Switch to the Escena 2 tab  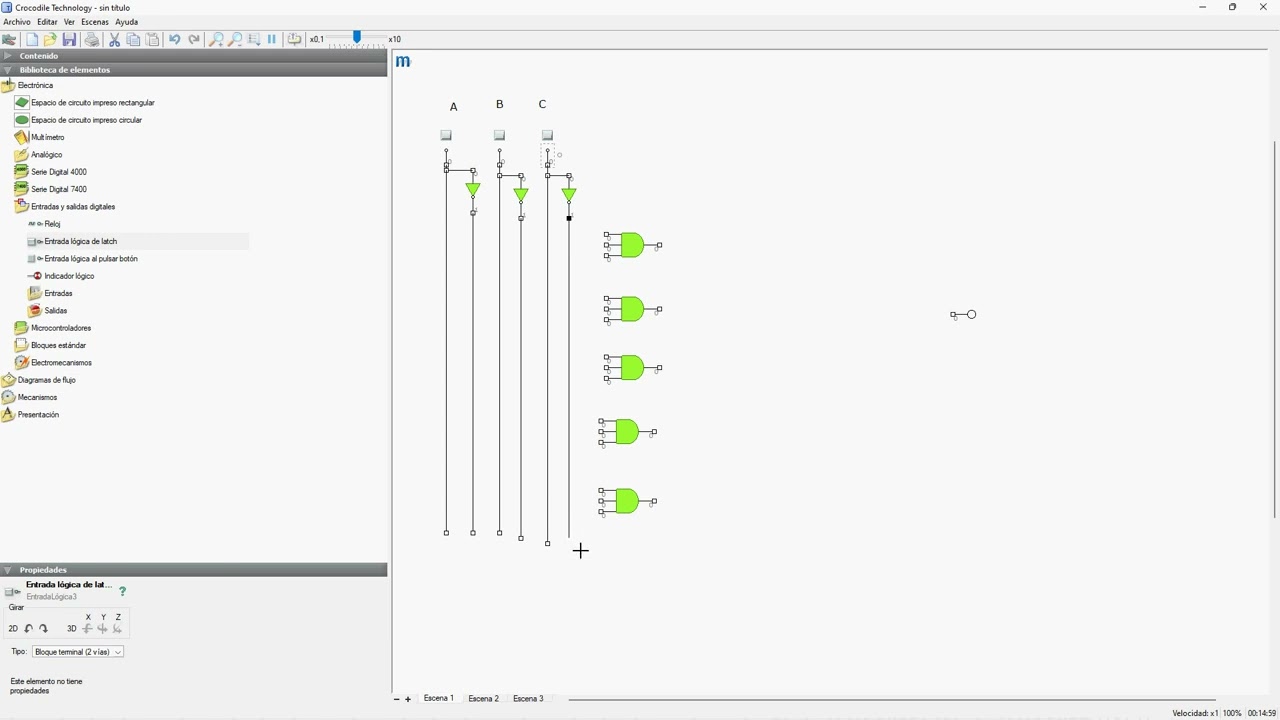point(483,699)
